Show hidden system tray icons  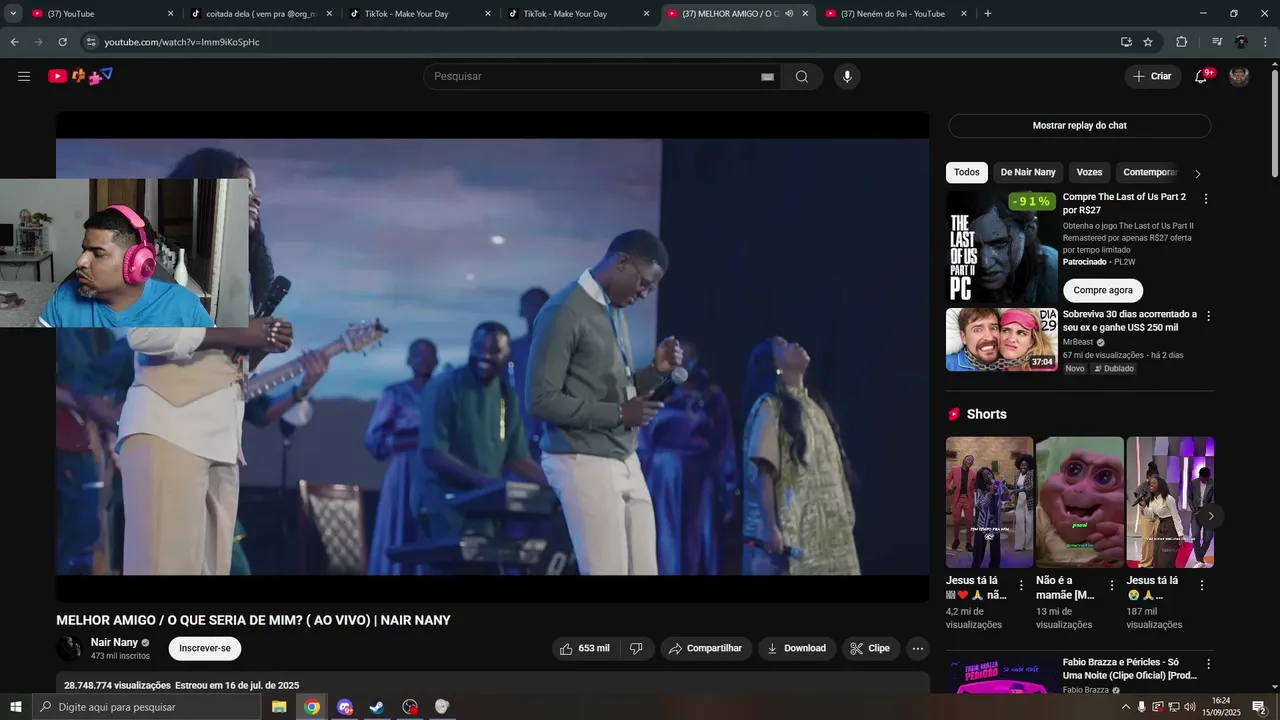[x=1126, y=707]
